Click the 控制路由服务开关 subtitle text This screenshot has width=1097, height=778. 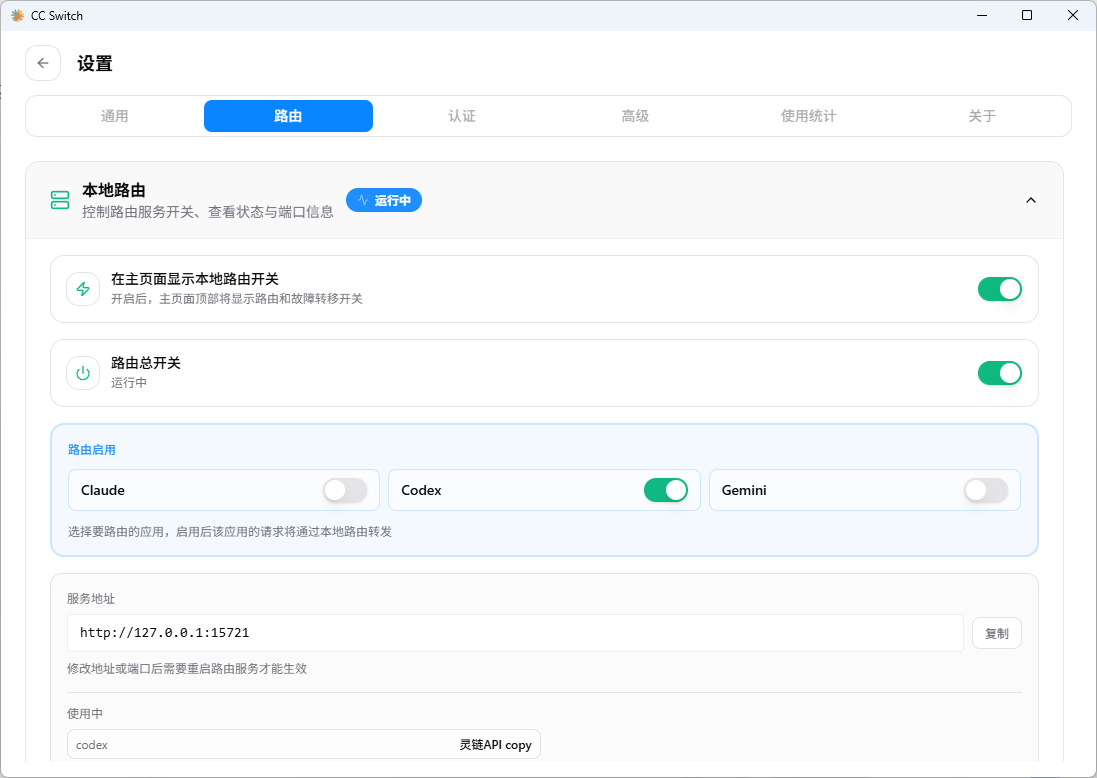(x=208, y=212)
